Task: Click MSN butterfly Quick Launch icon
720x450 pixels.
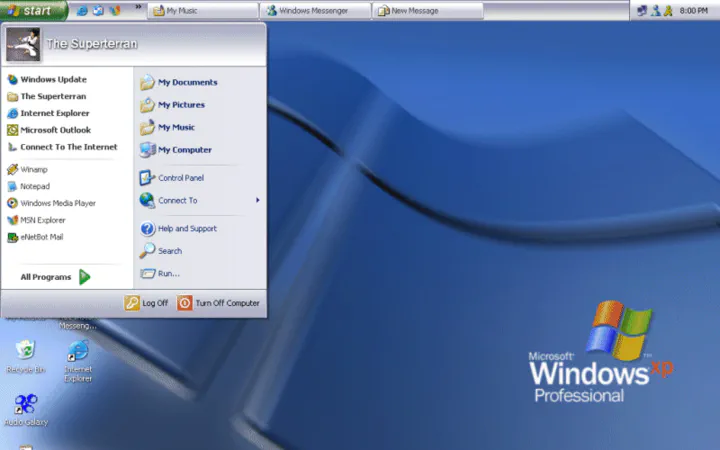Action: click(x=114, y=11)
